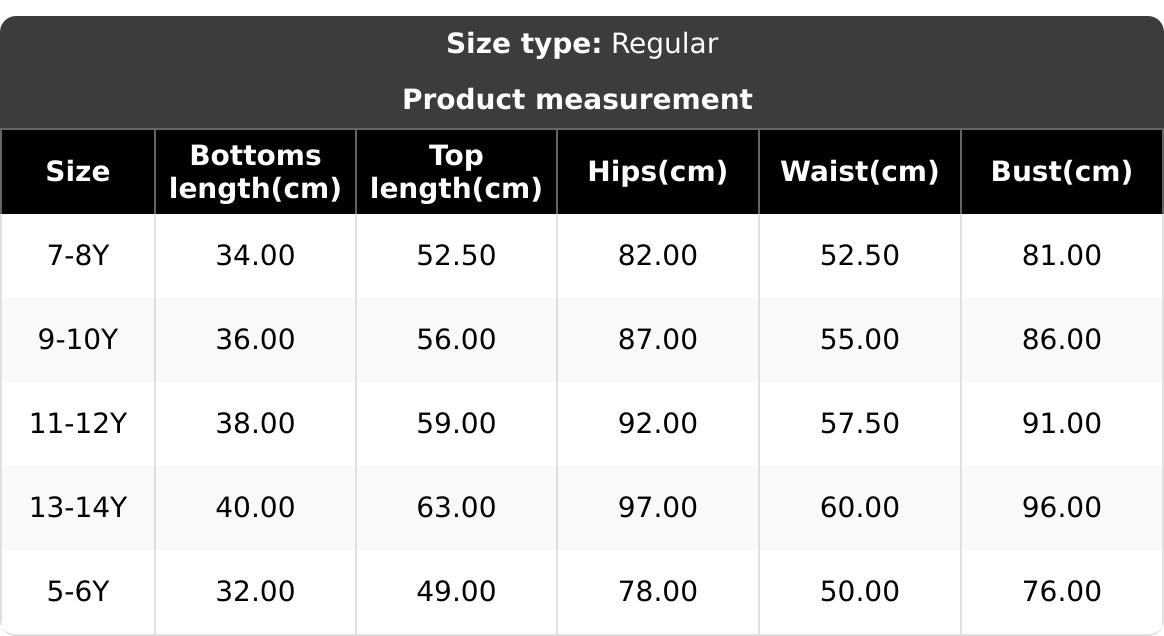The image size is (1164, 636).
Task: Click the 34.00 bottoms length value
Action: [x=255, y=256]
